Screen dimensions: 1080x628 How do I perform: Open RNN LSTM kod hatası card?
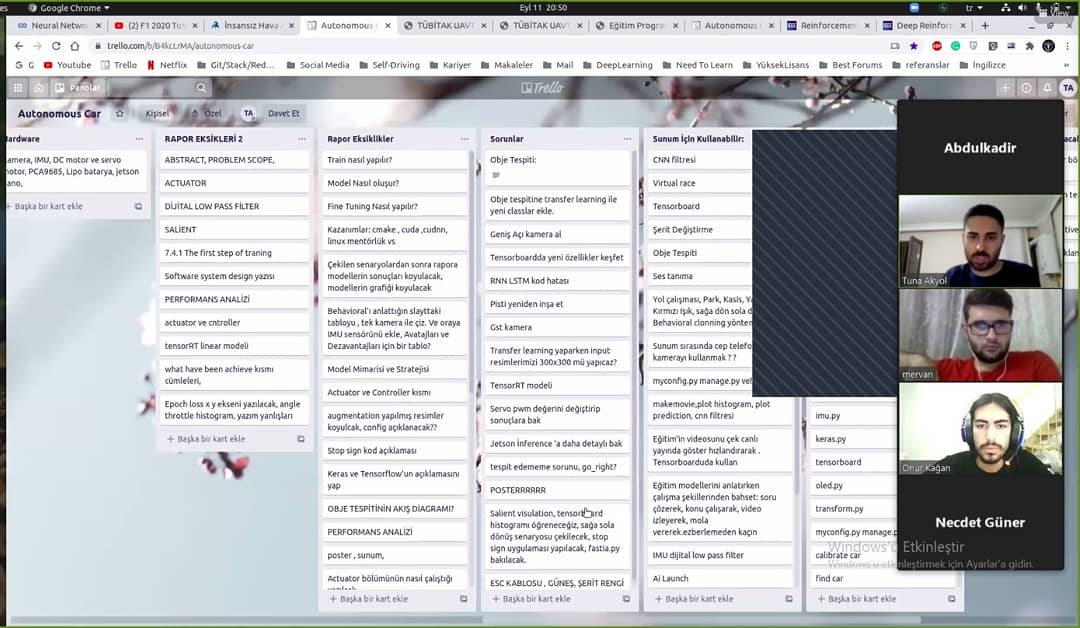(x=557, y=281)
